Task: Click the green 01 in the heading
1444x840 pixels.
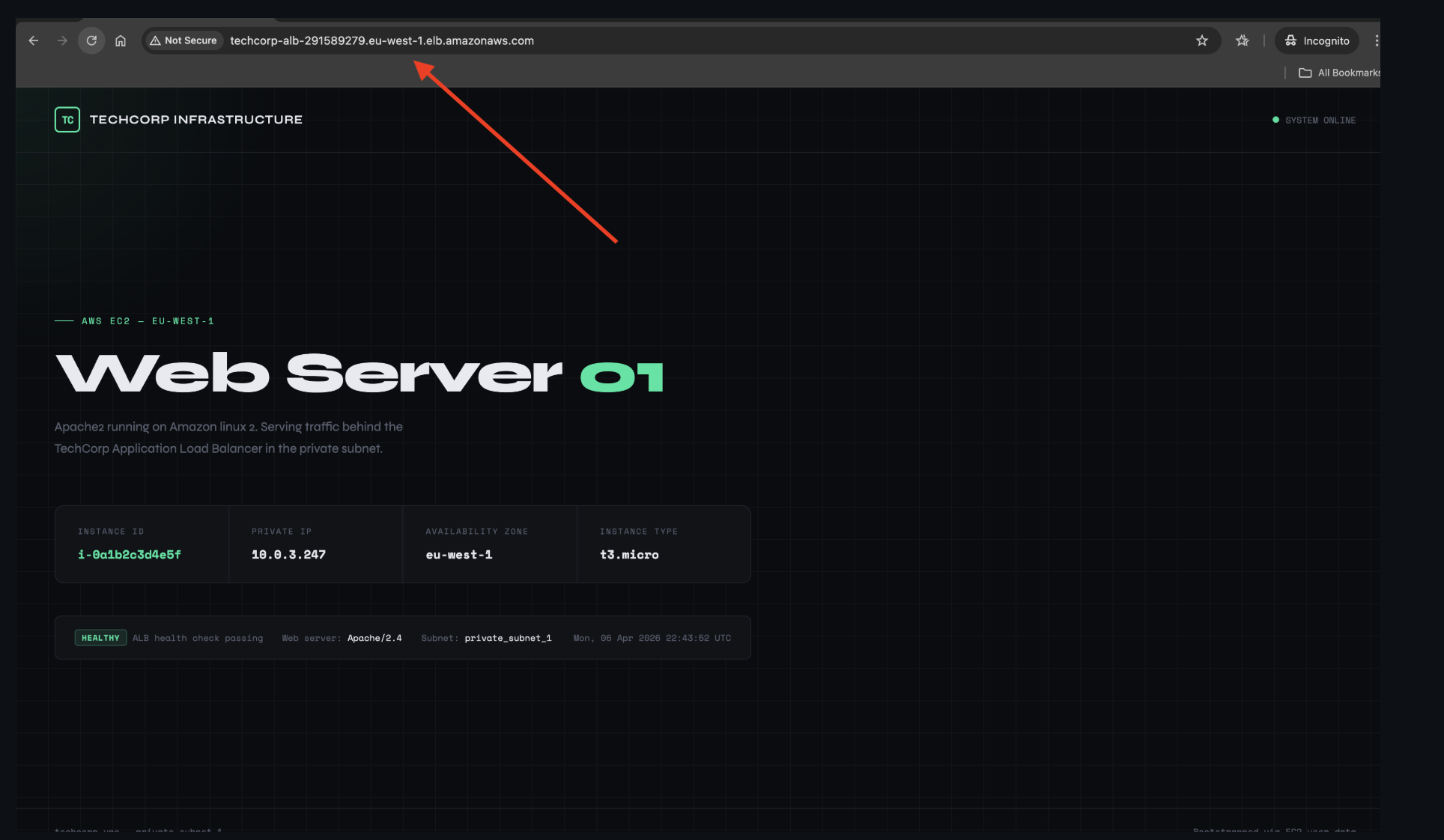Action: click(x=622, y=377)
